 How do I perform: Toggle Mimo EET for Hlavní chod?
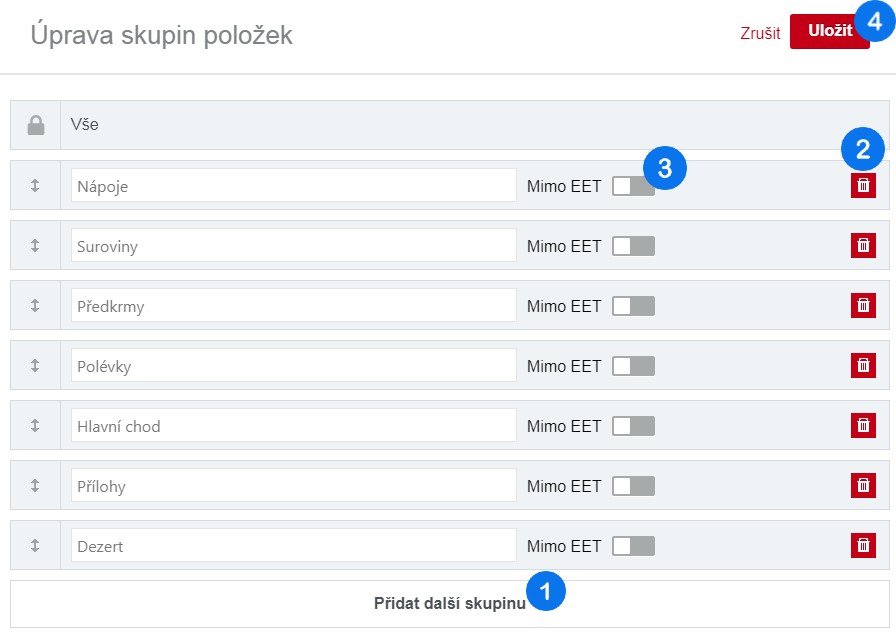[x=633, y=425]
